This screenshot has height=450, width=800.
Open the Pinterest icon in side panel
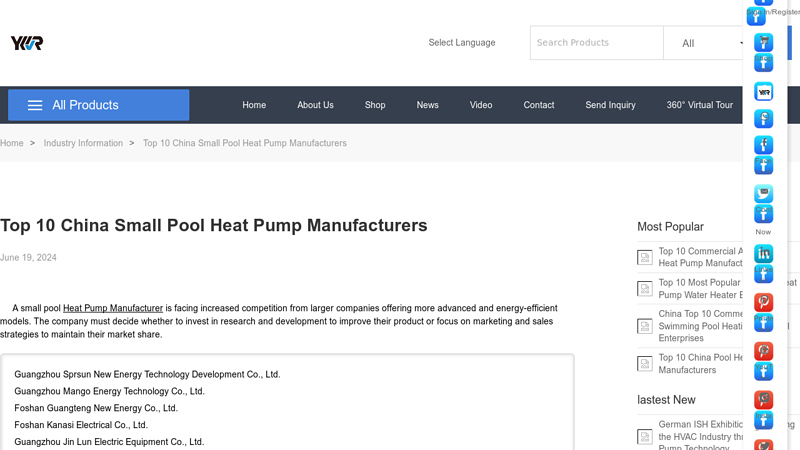[x=763, y=302]
